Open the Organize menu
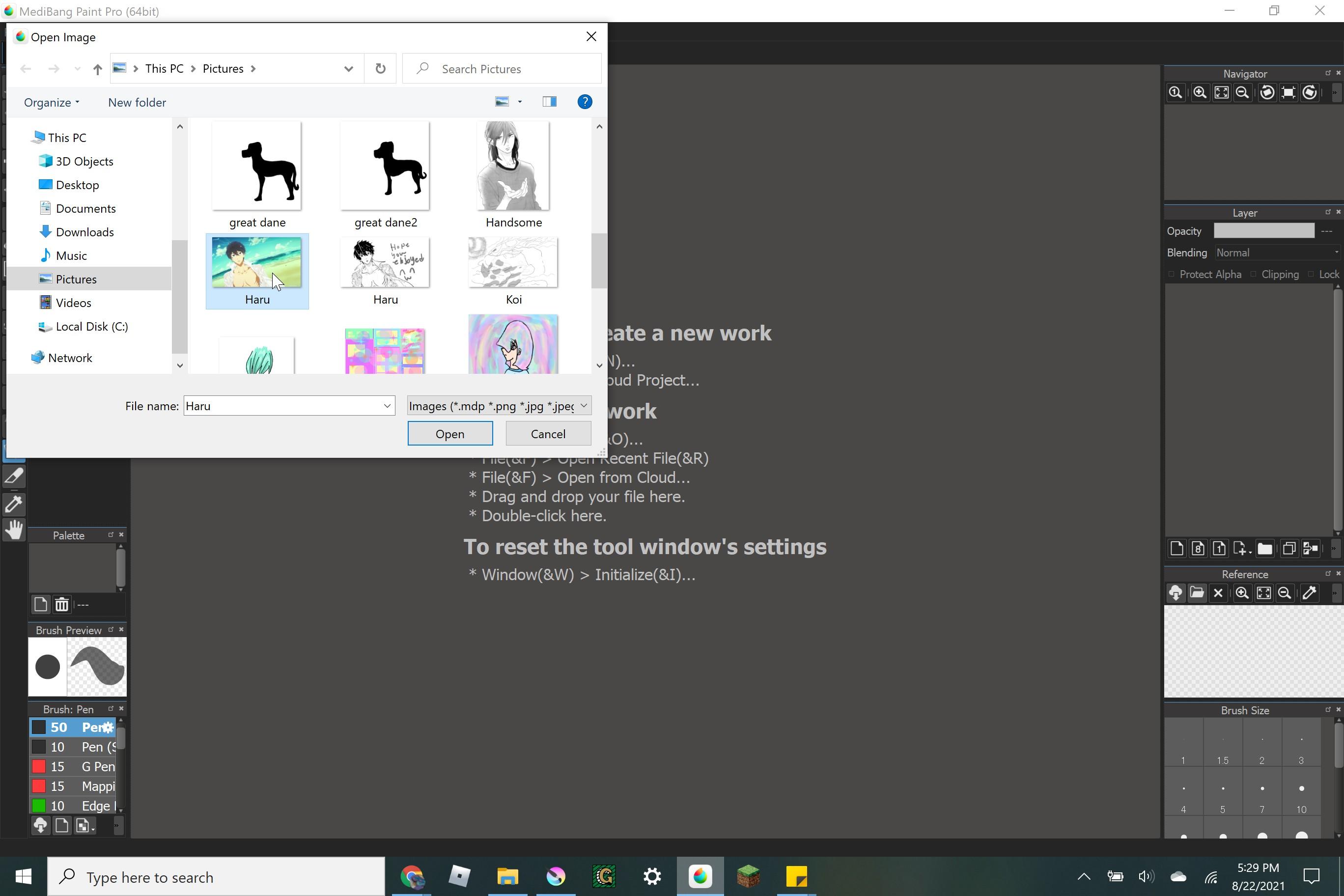This screenshot has height=896, width=1344. point(52,102)
